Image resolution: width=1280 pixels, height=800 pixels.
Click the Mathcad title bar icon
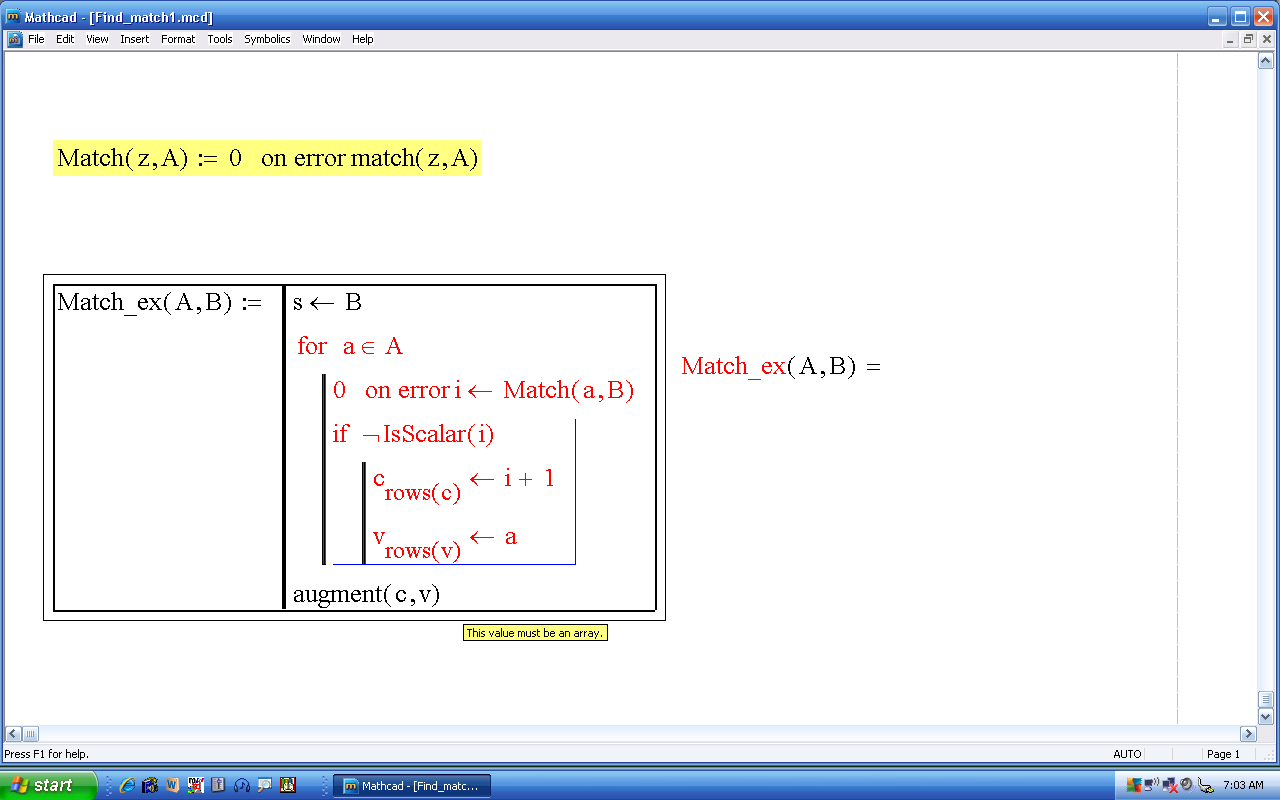click(13, 17)
